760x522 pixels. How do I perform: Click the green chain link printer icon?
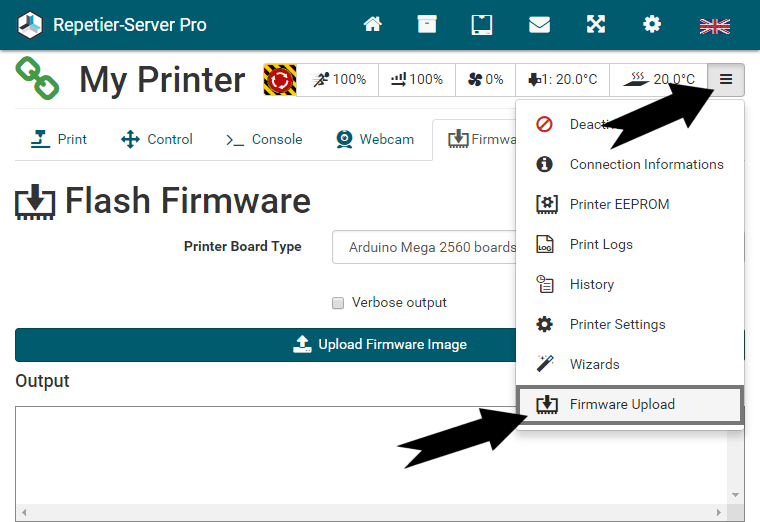pos(37,79)
